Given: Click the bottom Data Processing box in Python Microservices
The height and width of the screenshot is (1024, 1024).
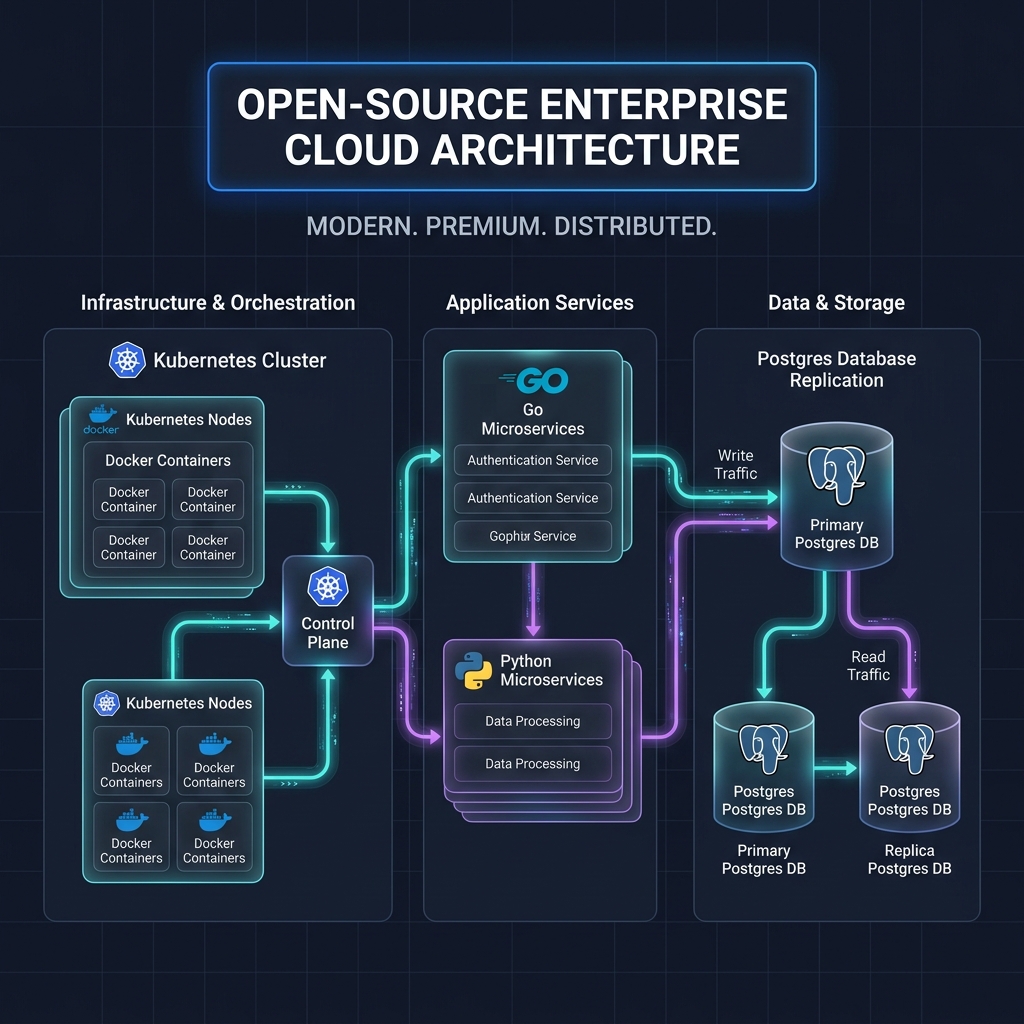Looking at the screenshot, I should pos(533,764).
